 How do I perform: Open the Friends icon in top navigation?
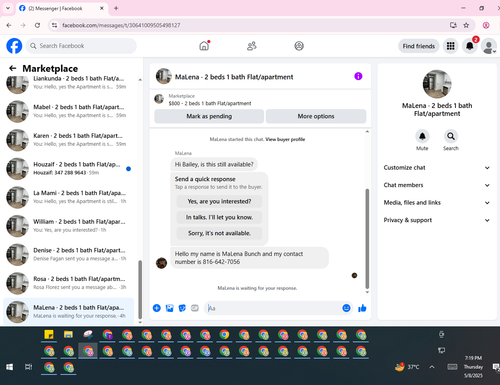click(x=252, y=46)
